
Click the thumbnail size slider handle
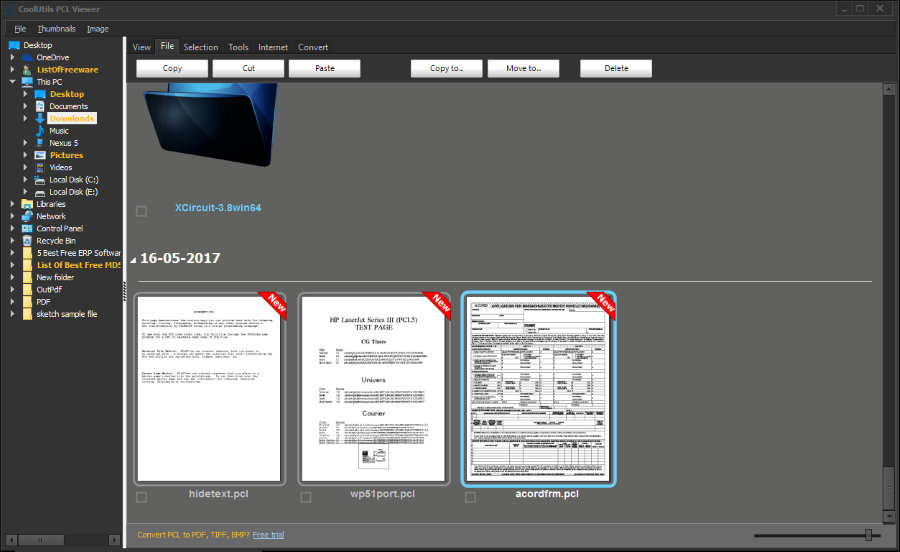click(868, 535)
